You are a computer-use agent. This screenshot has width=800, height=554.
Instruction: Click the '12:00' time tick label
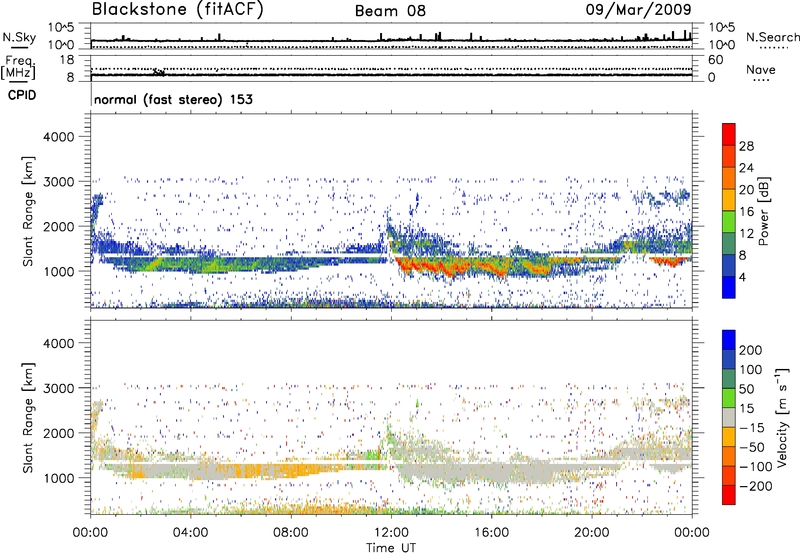coord(391,533)
